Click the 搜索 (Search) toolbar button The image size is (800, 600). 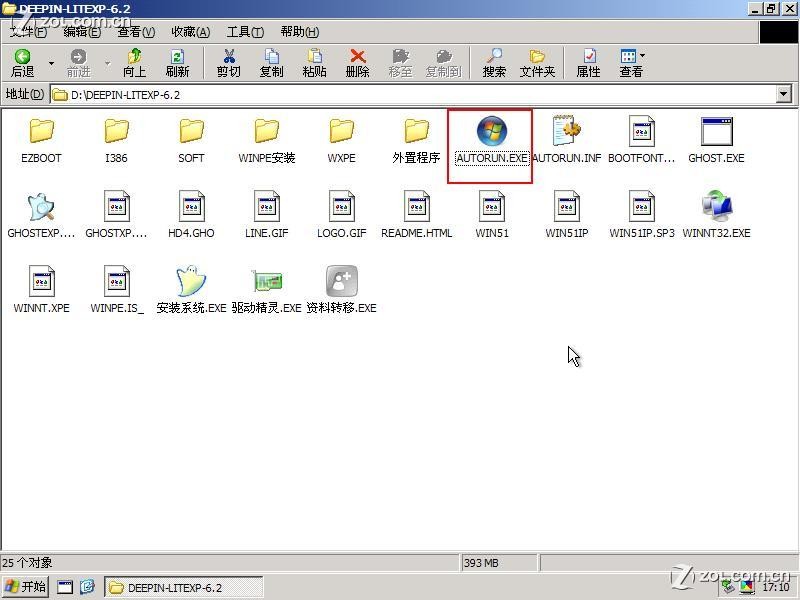tap(494, 63)
